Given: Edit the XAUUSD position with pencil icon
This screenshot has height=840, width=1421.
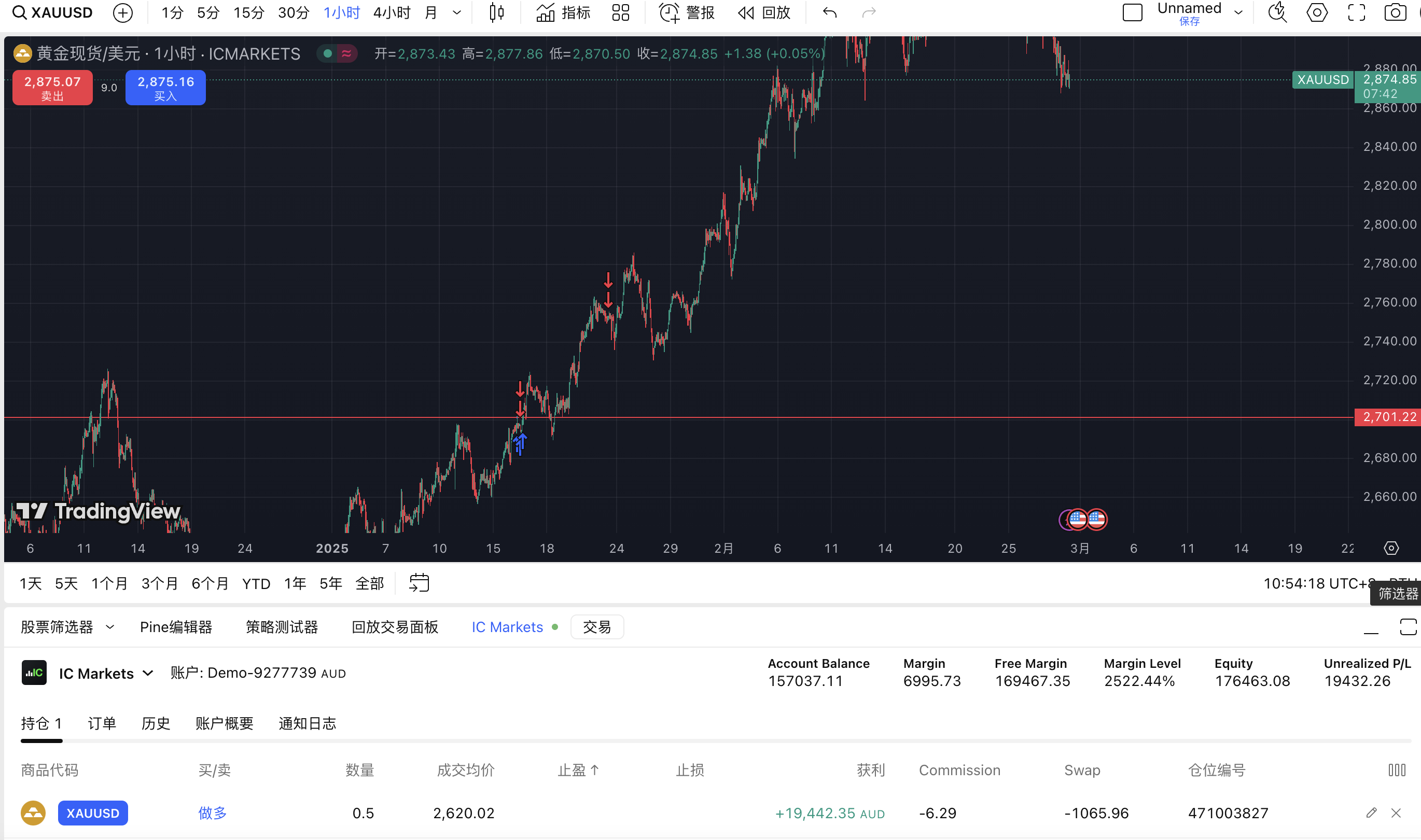Looking at the screenshot, I should [1371, 813].
